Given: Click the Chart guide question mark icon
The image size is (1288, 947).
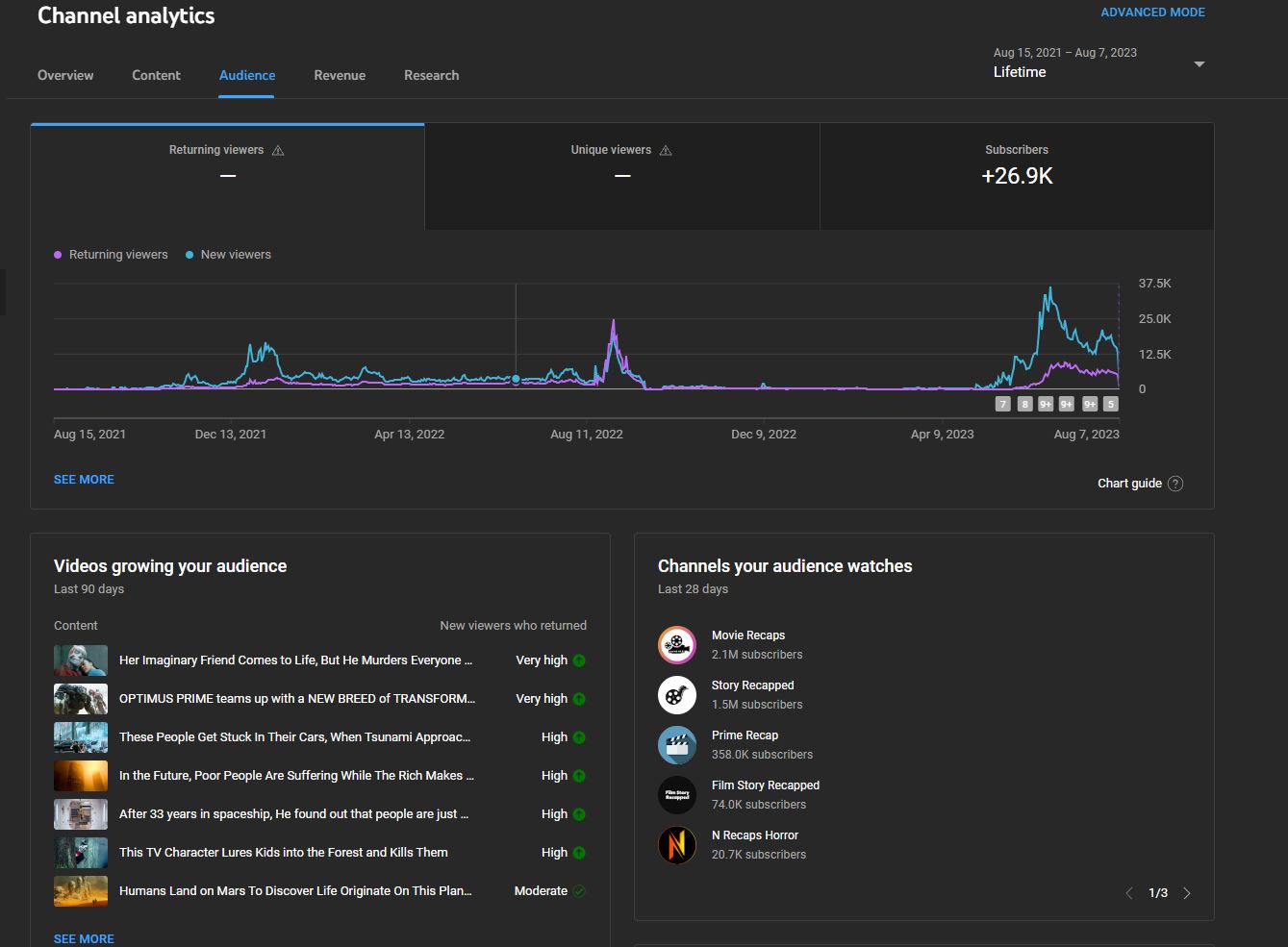Looking at the screenshot, I should pyautogui.click(x=1175, y=484).
